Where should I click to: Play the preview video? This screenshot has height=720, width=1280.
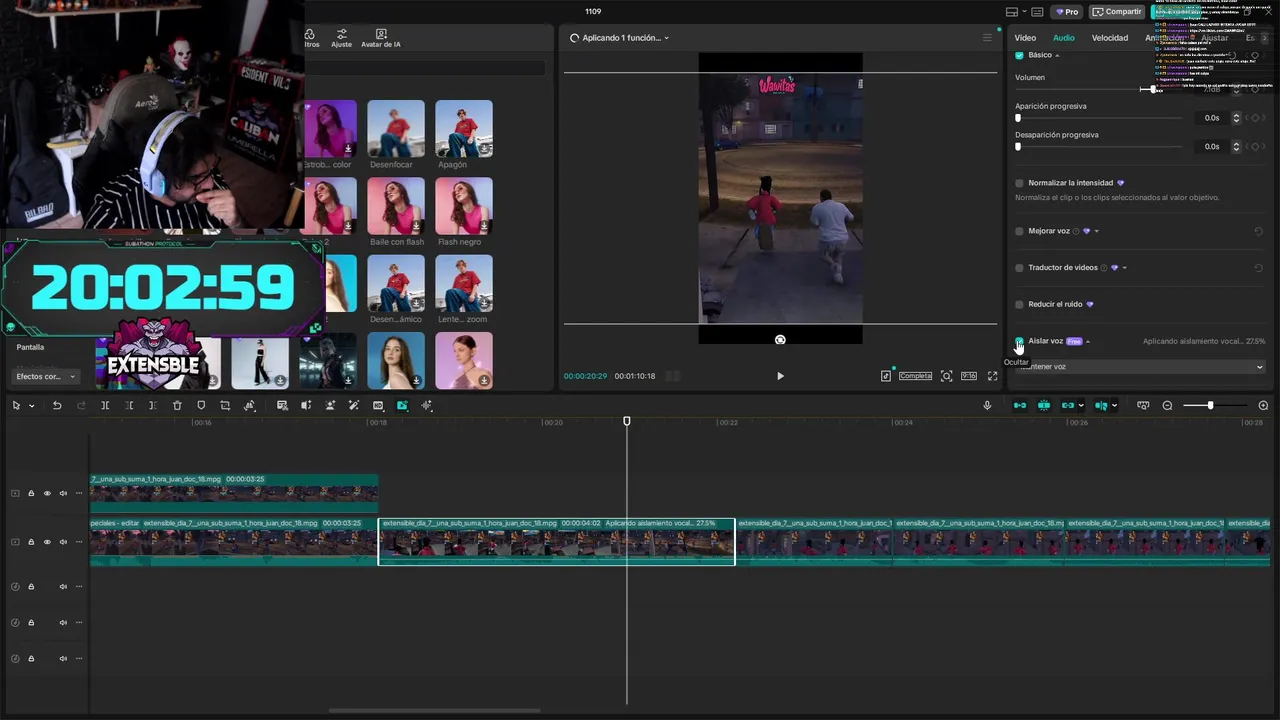coord(780,376)
